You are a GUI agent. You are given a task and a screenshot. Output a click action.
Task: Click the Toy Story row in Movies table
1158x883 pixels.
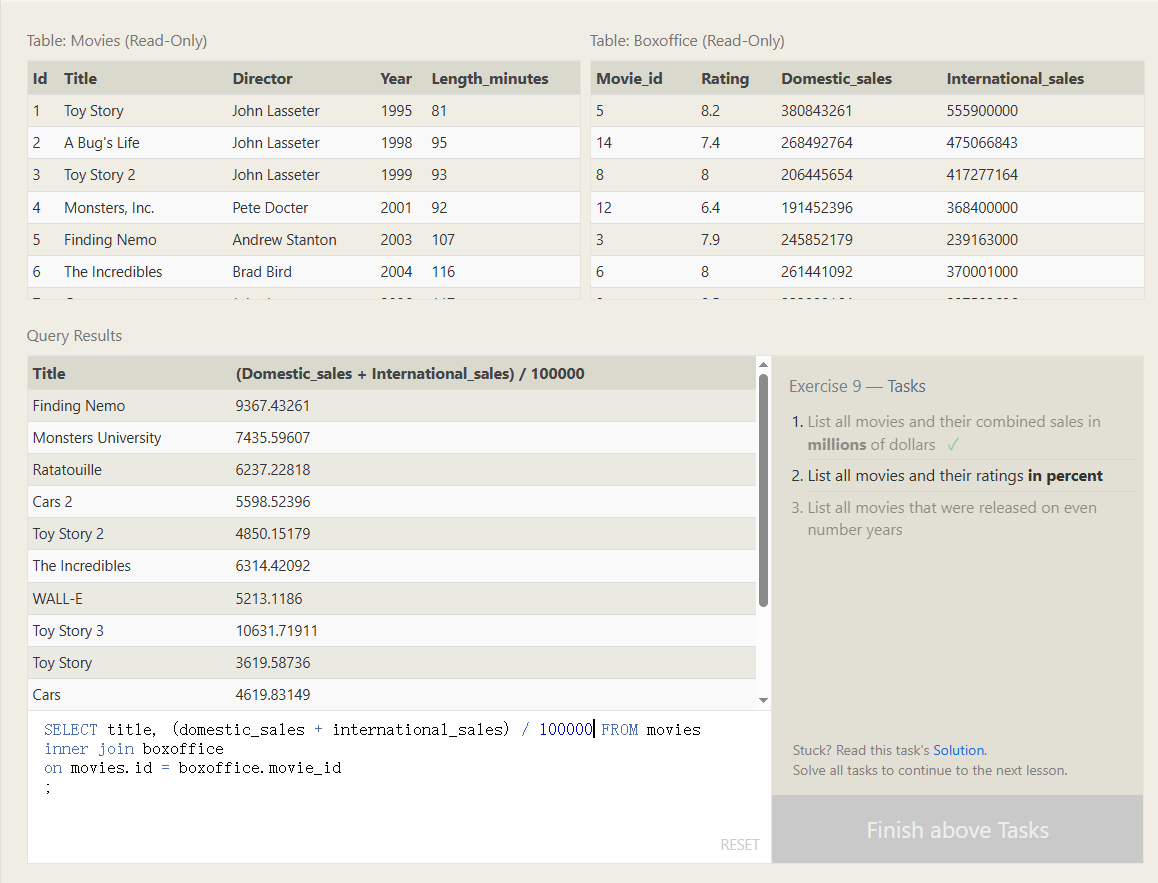(304, 111)
